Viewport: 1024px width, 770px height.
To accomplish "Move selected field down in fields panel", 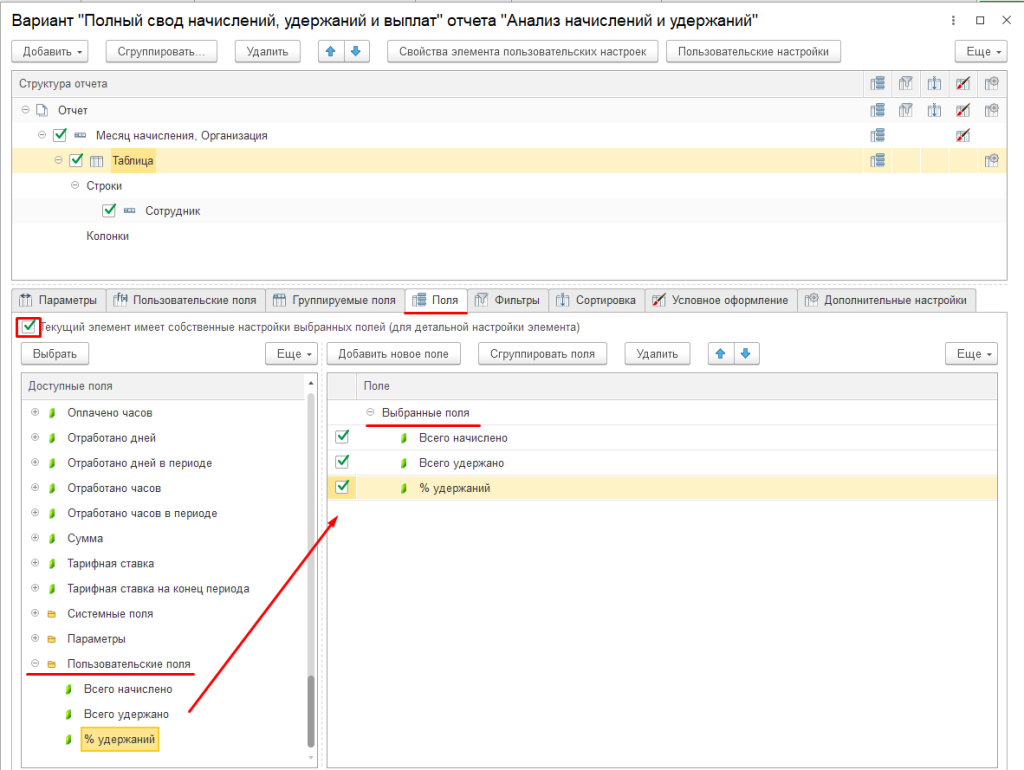I will 745,353.
